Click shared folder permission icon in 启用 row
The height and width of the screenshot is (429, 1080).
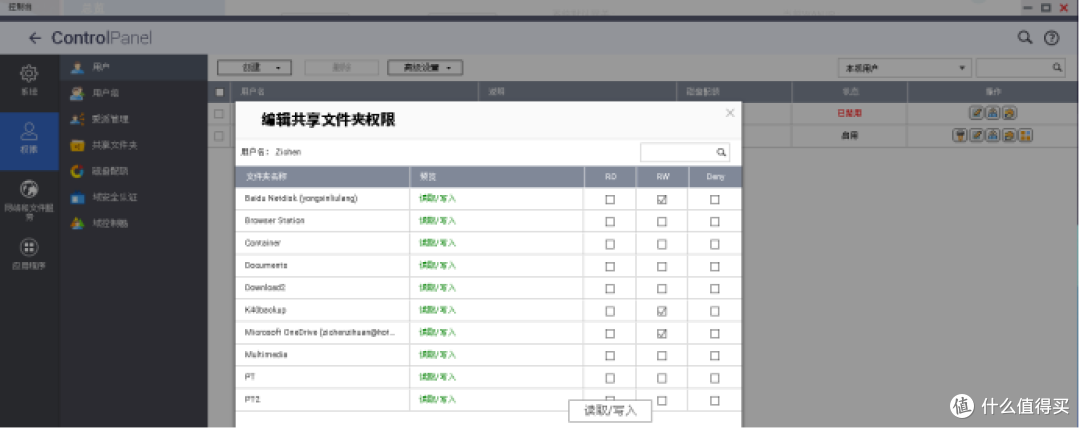tap(1009, 136)
